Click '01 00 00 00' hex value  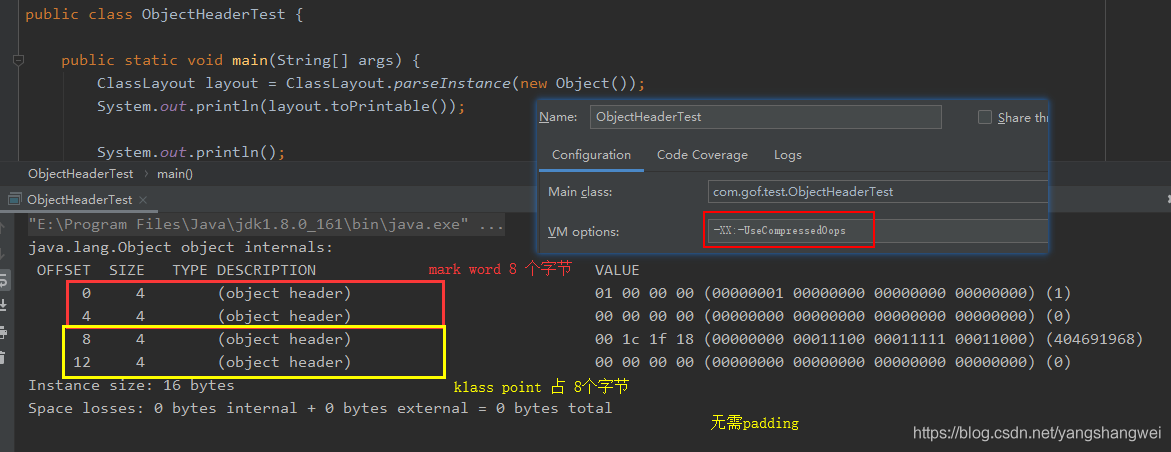(644, 292)
